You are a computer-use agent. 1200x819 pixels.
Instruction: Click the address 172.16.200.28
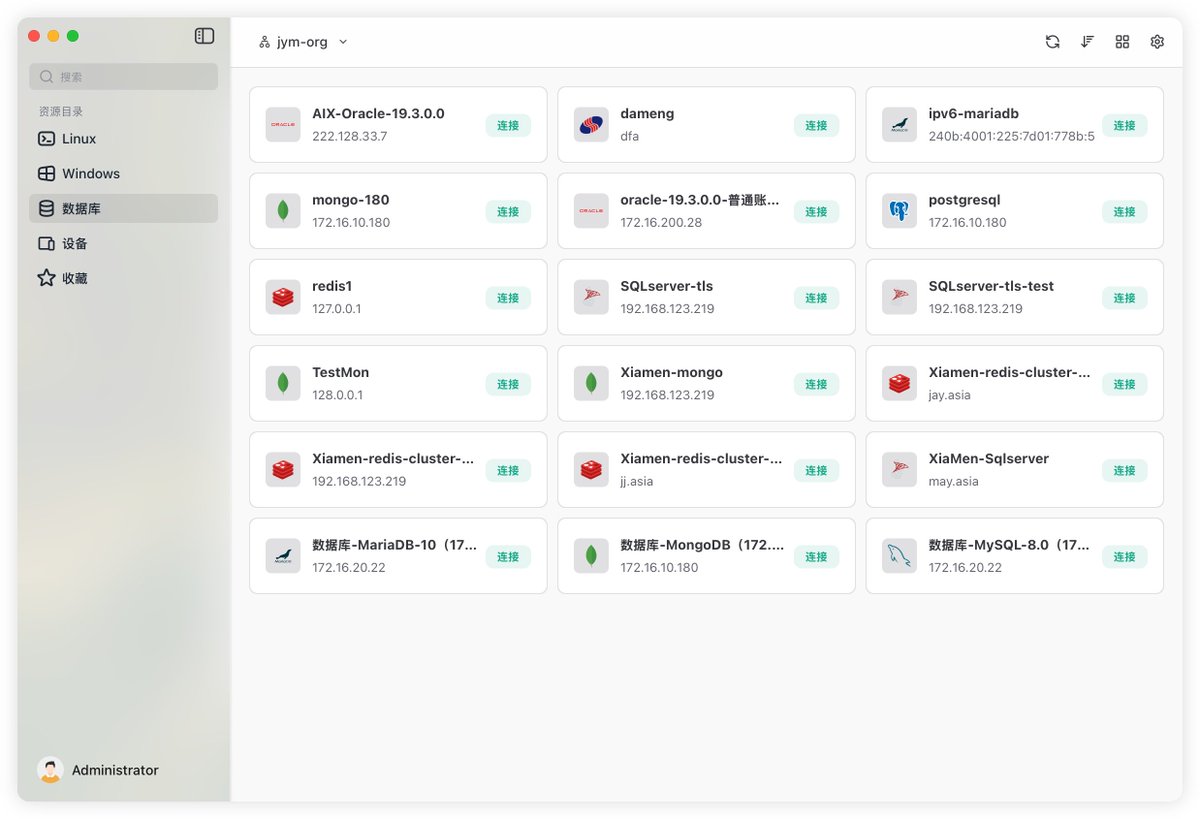(661, 222)
